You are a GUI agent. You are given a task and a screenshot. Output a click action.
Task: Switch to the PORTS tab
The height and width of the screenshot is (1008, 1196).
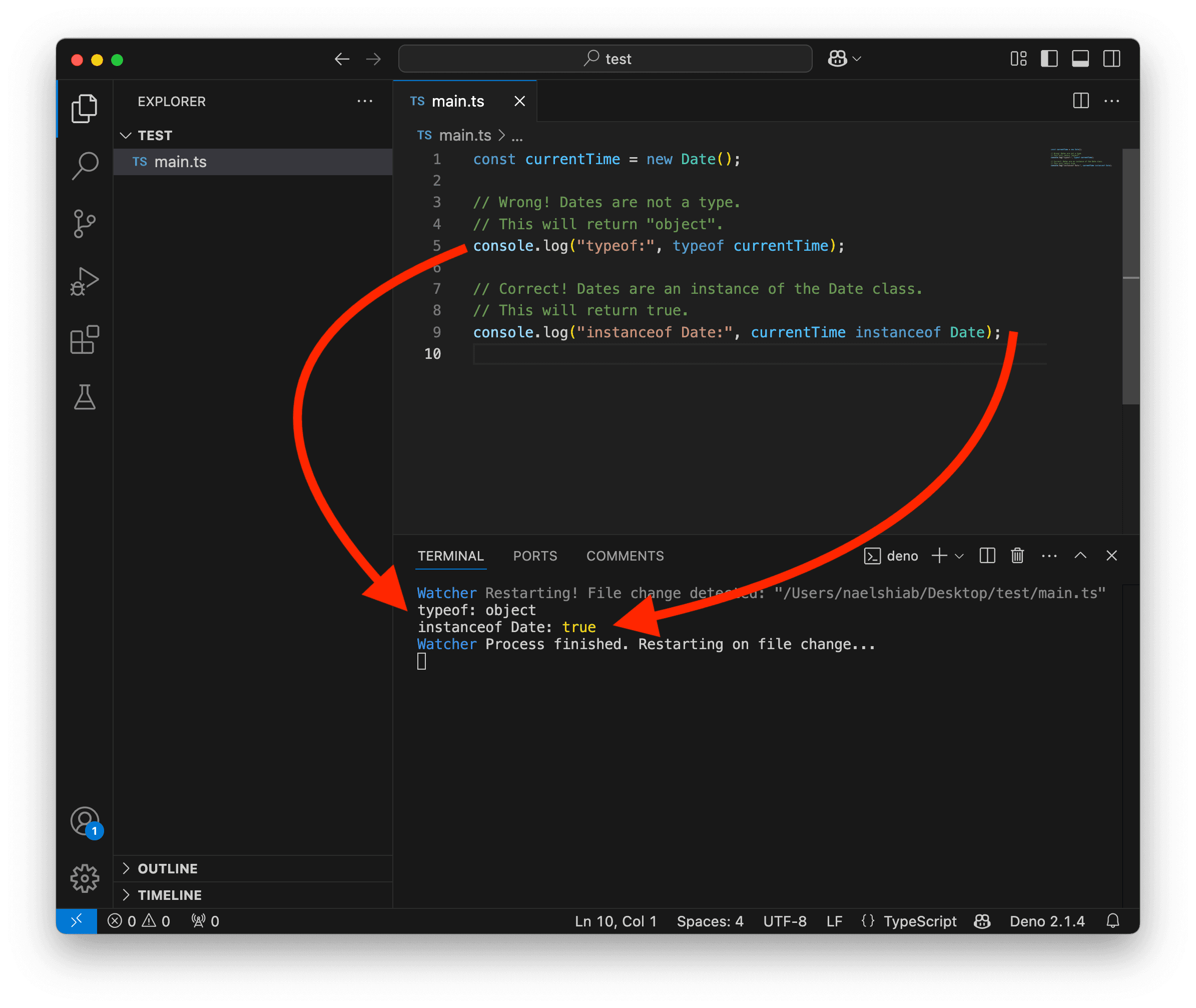[535, 556]
